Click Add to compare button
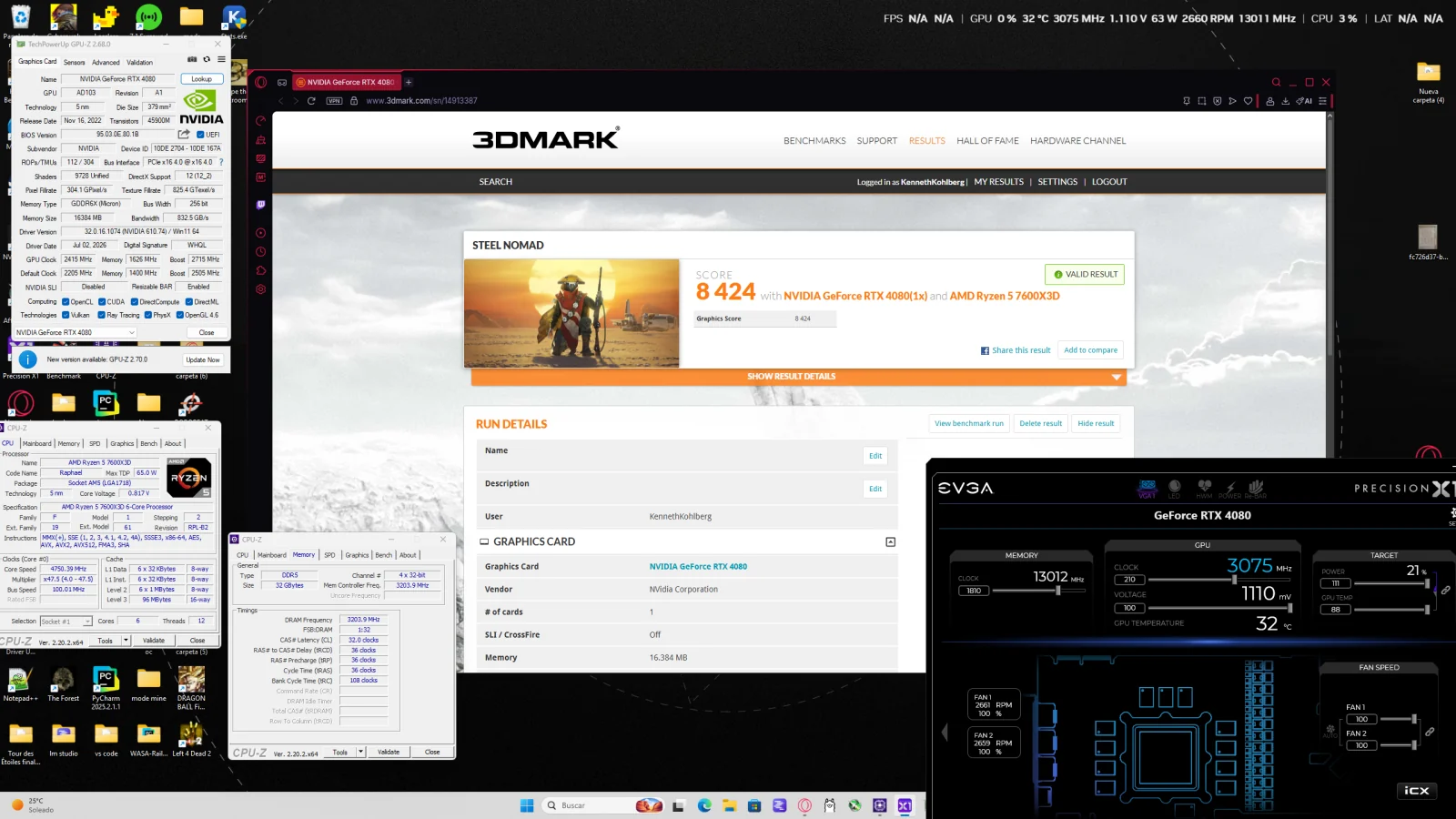The image size is (1456, 819). point(1090,350)
